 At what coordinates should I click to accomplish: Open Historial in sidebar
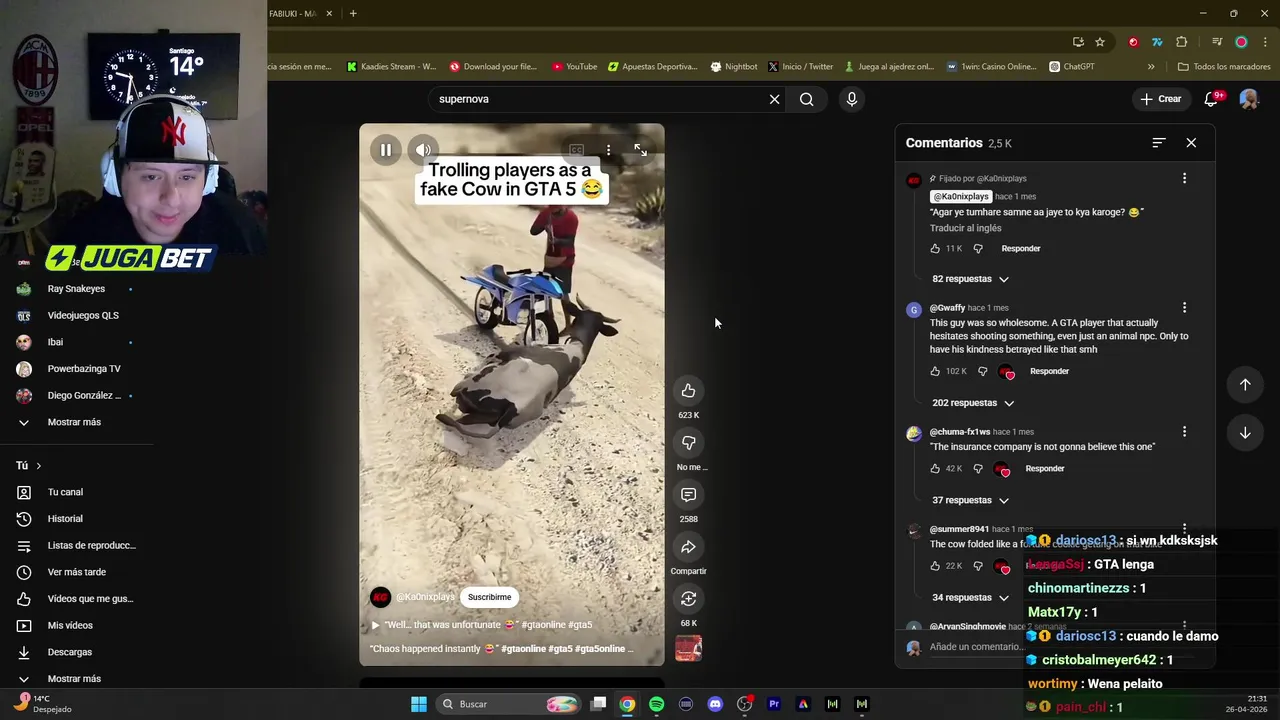(x=65, y=518)
